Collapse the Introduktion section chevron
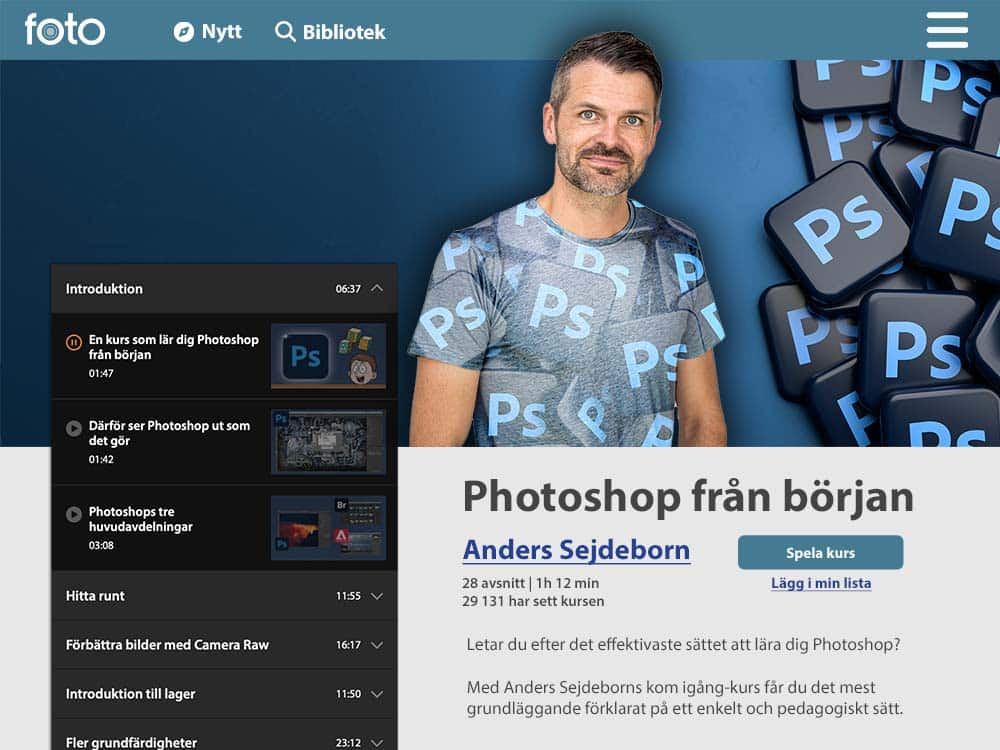Viewport: 1000px width, 750px height. point(377,288)
